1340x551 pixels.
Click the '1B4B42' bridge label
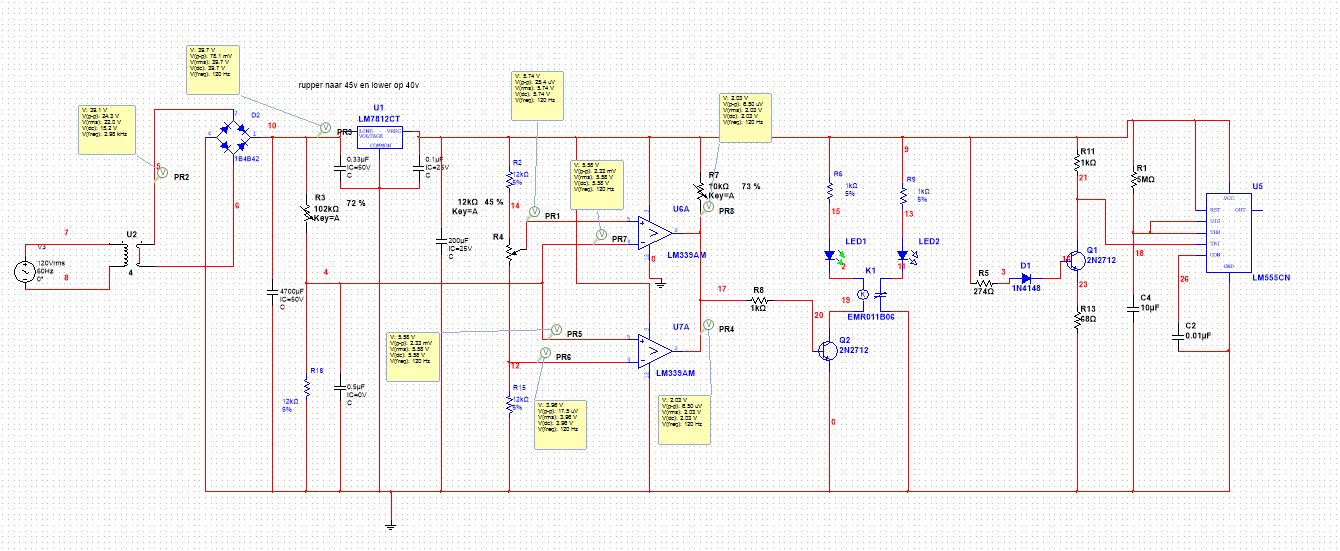(245, 159)
